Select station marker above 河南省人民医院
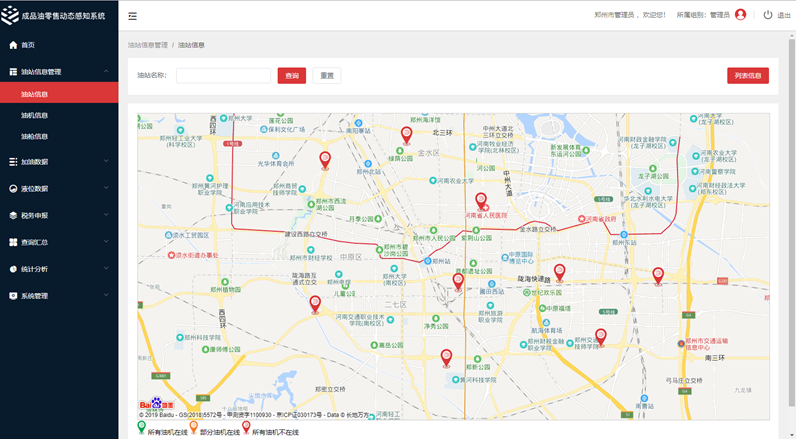 (x=481, y=201)
